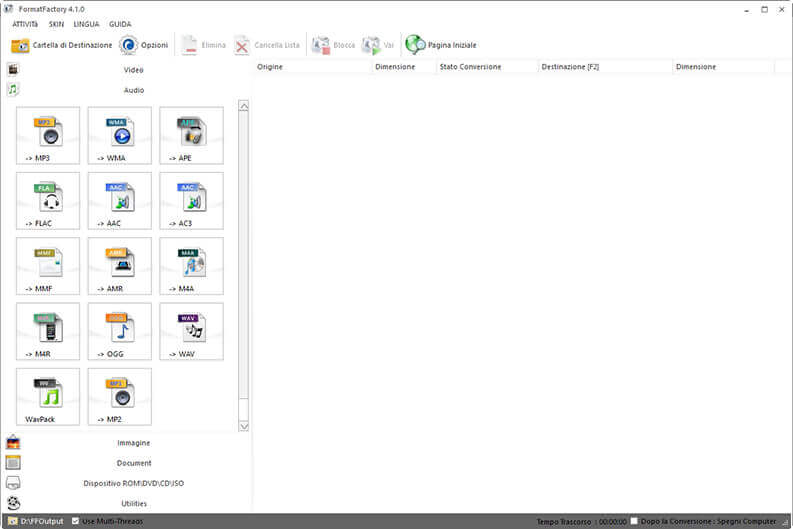
Task: Open the APE conversion option
Action: [192, 135]
